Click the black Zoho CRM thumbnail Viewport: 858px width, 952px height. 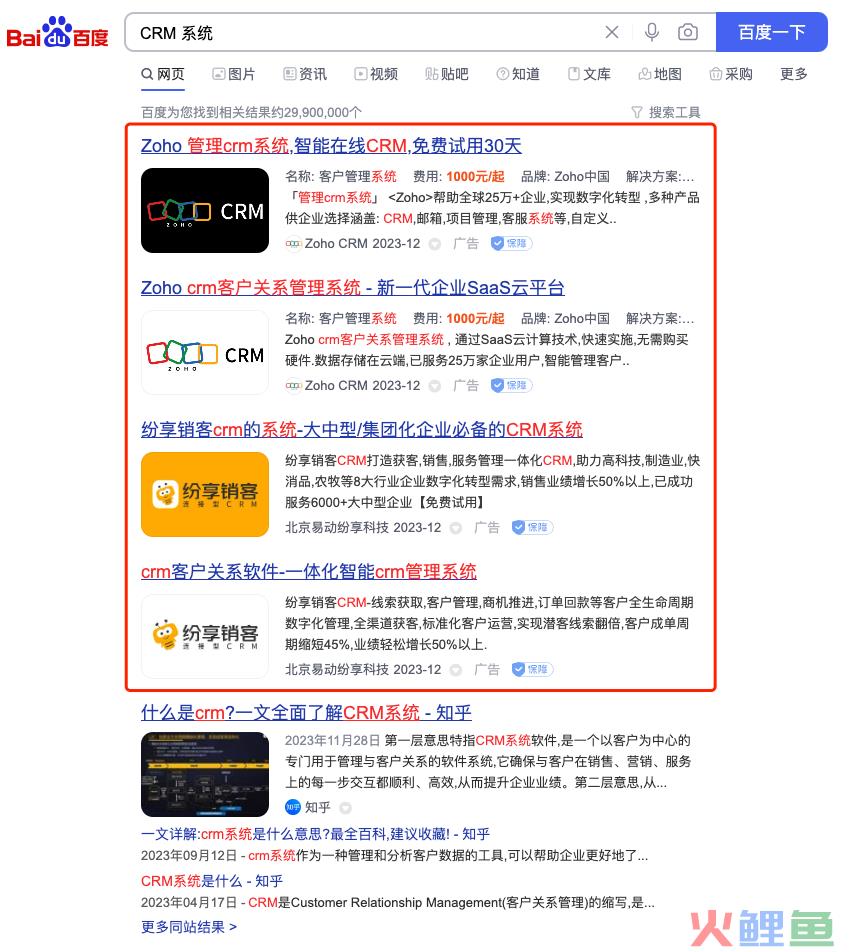(205, 211)
